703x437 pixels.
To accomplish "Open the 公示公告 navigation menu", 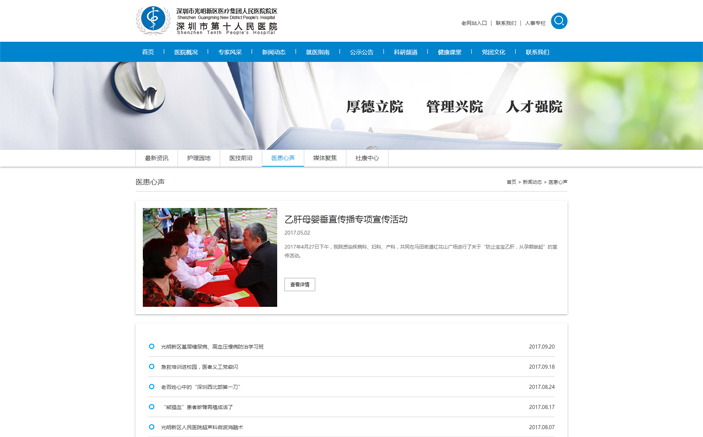I will click(x=362, y=52).
